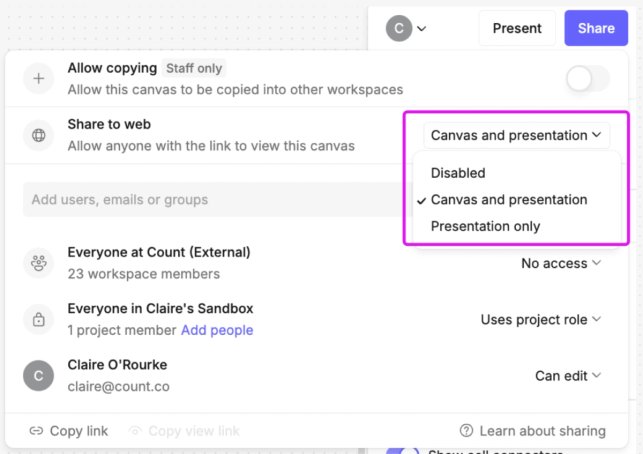Open the Canvas and presentation dropdown
The height and width of the screenshot is (454, 643).
point(516,135)
